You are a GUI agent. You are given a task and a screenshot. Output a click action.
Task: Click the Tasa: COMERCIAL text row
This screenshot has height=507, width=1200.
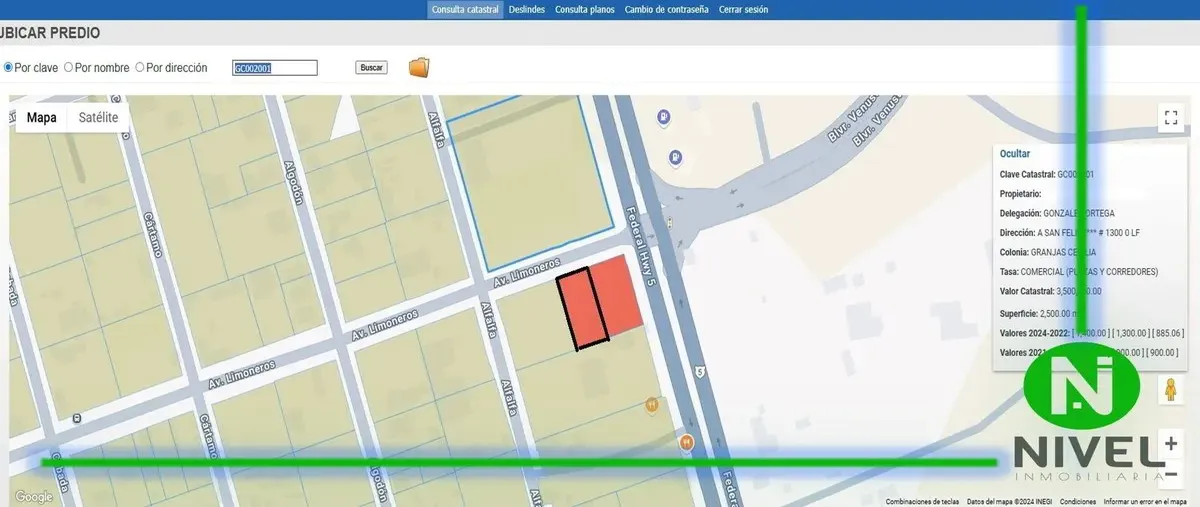click(1079, 272)
